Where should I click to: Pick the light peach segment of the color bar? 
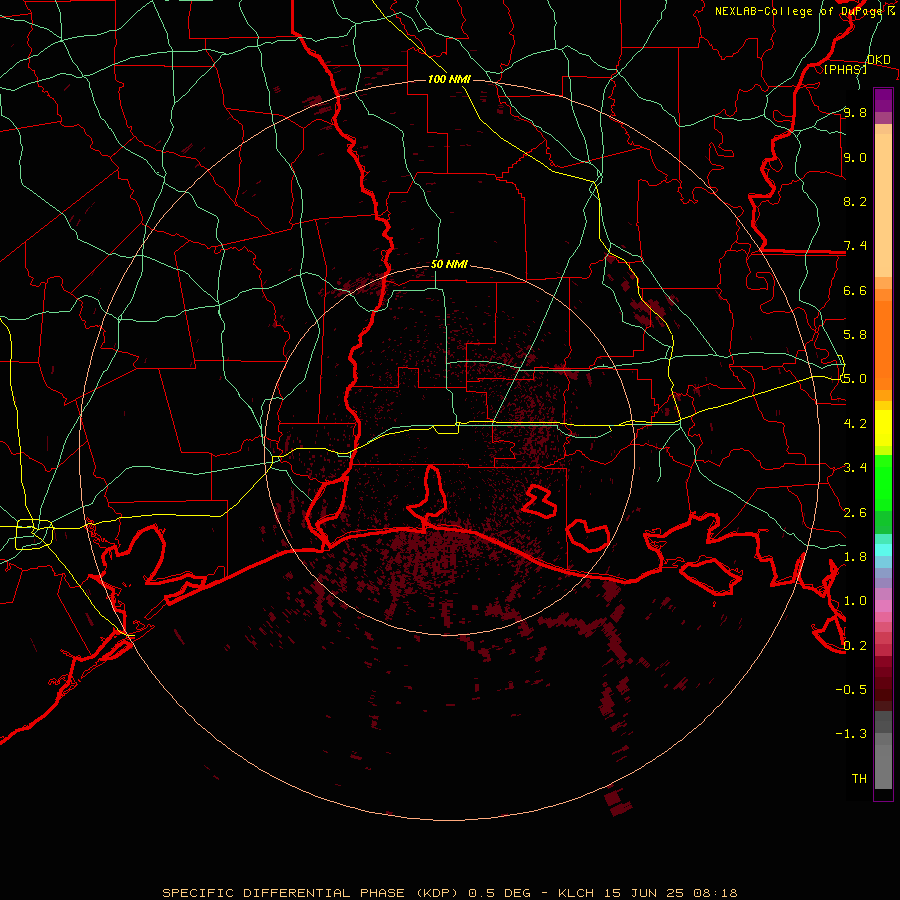883,205
